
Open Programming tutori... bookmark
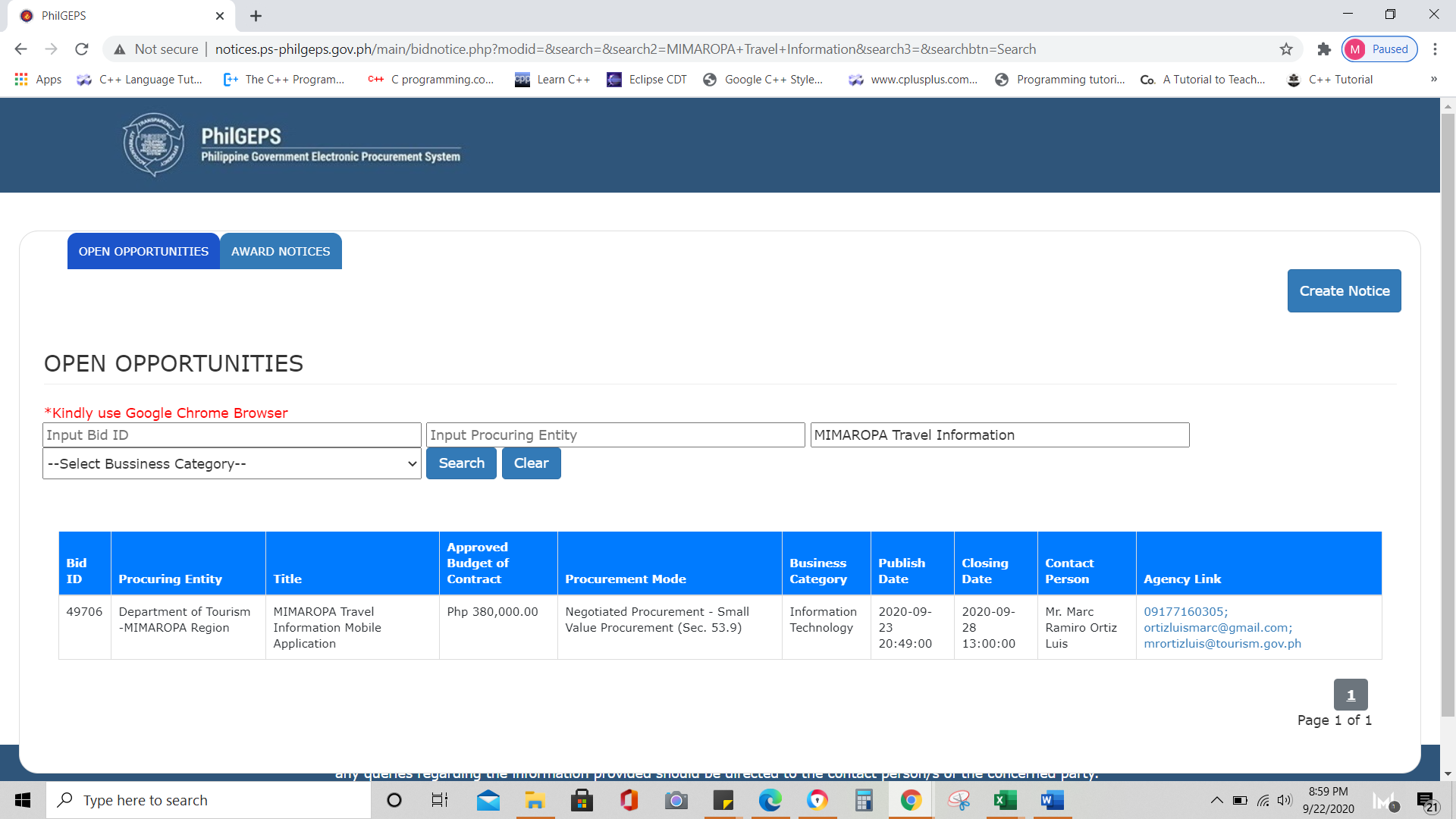click(1060, 80)
